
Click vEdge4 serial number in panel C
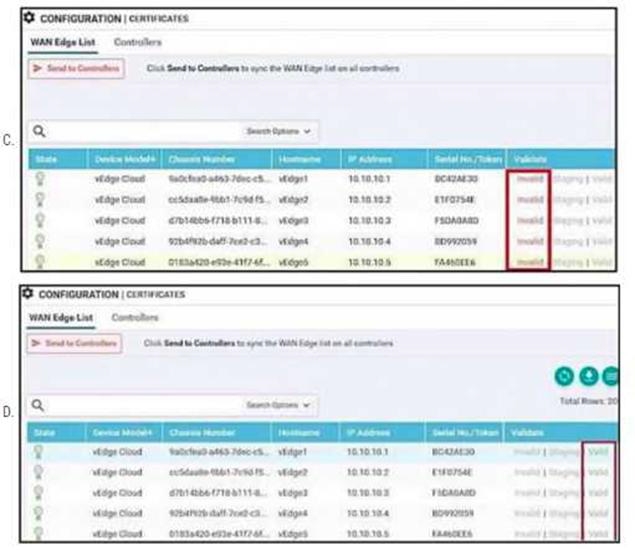[x=456, y=241]
